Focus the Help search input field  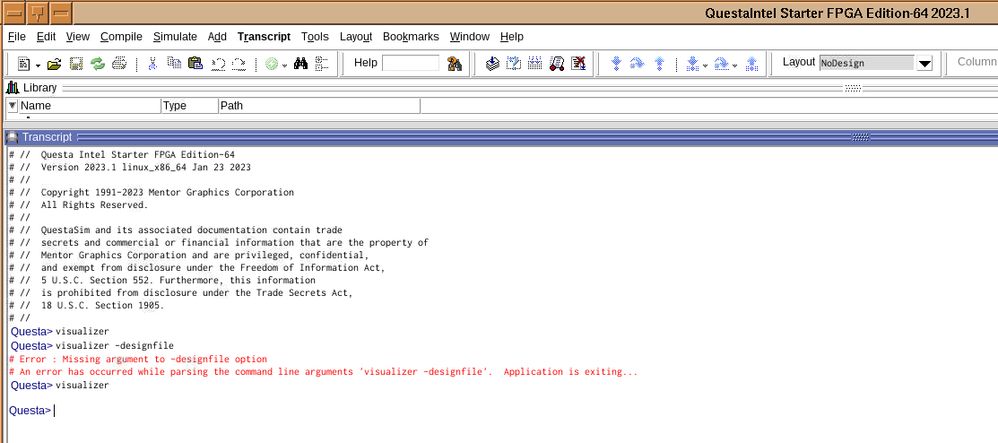point(411,63)
